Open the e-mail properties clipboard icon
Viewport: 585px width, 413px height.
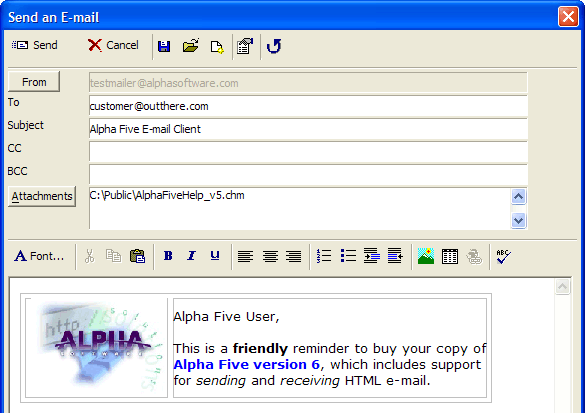coord(245,46)
